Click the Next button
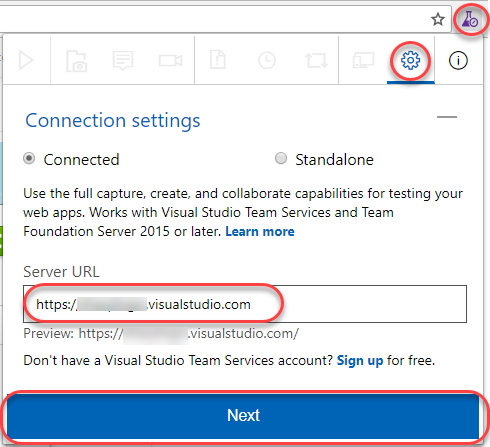 coord(243,416)
